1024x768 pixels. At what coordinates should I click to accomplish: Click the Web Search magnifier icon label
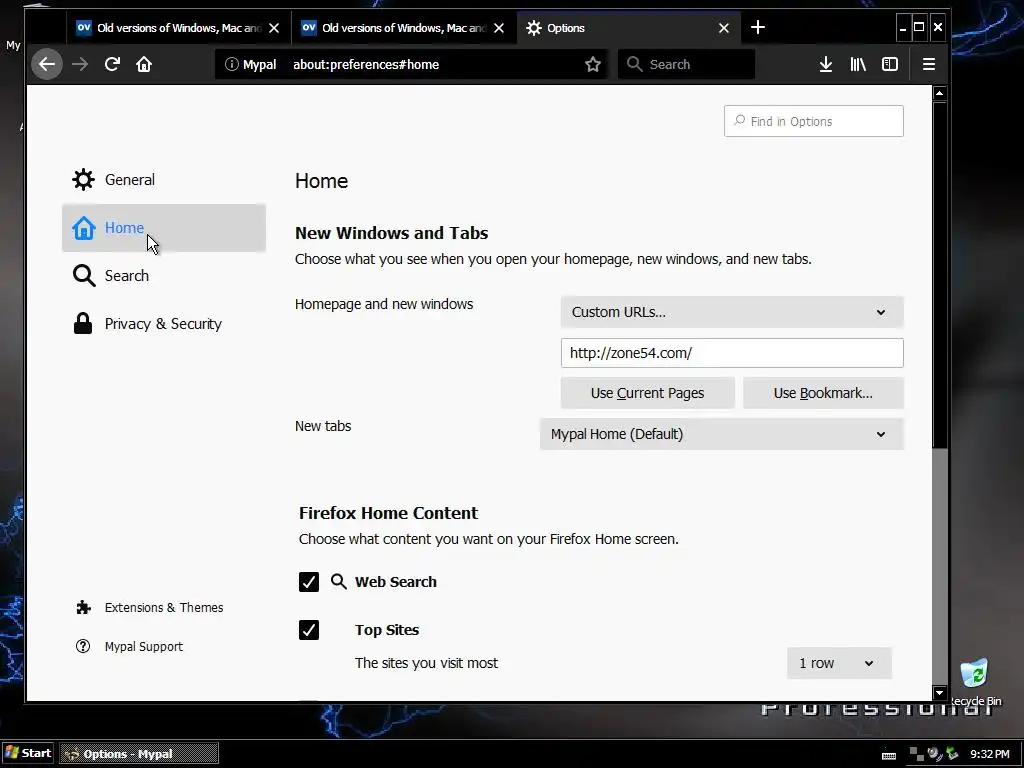338,581
